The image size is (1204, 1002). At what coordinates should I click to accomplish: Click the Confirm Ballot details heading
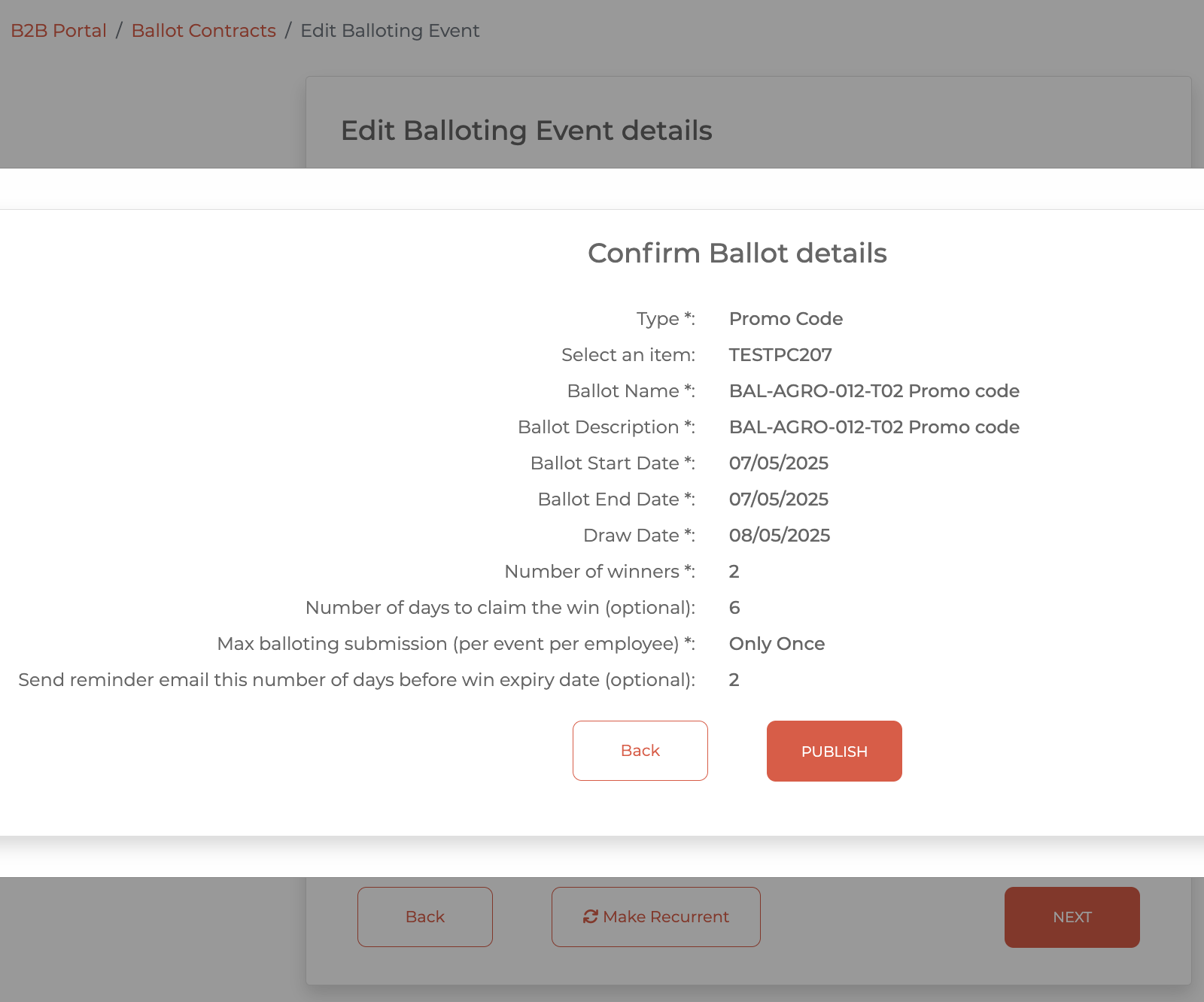point(737,254)
